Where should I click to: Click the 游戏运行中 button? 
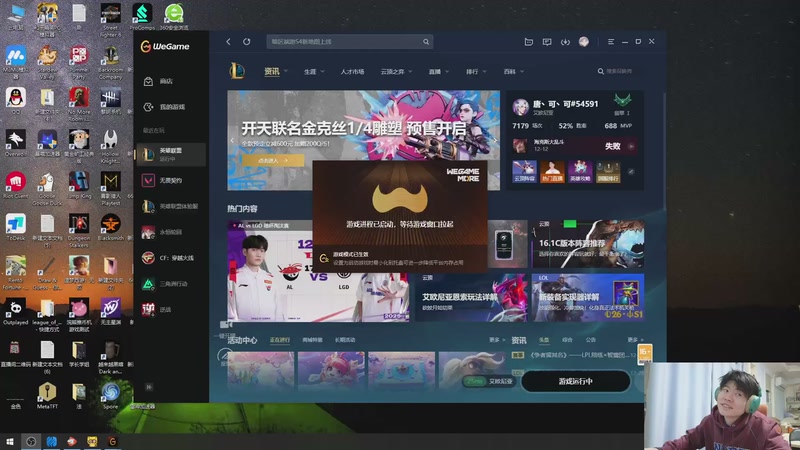[x=576, y=381]
